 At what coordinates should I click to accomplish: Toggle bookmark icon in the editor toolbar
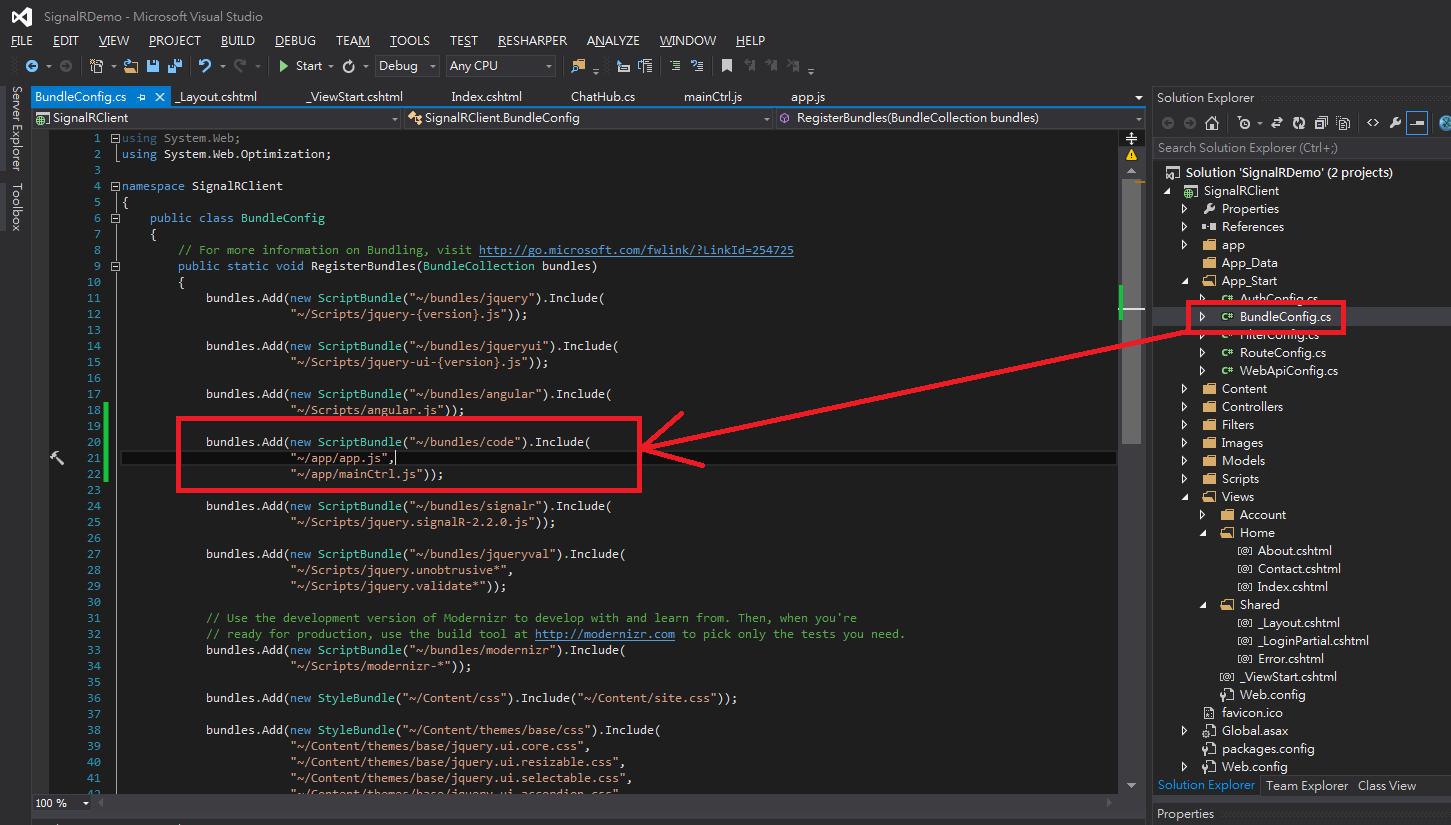click(727, 66)
